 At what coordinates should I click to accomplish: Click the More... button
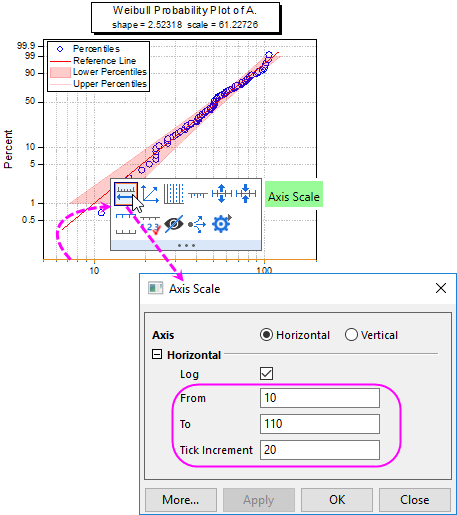coord(181,500)
